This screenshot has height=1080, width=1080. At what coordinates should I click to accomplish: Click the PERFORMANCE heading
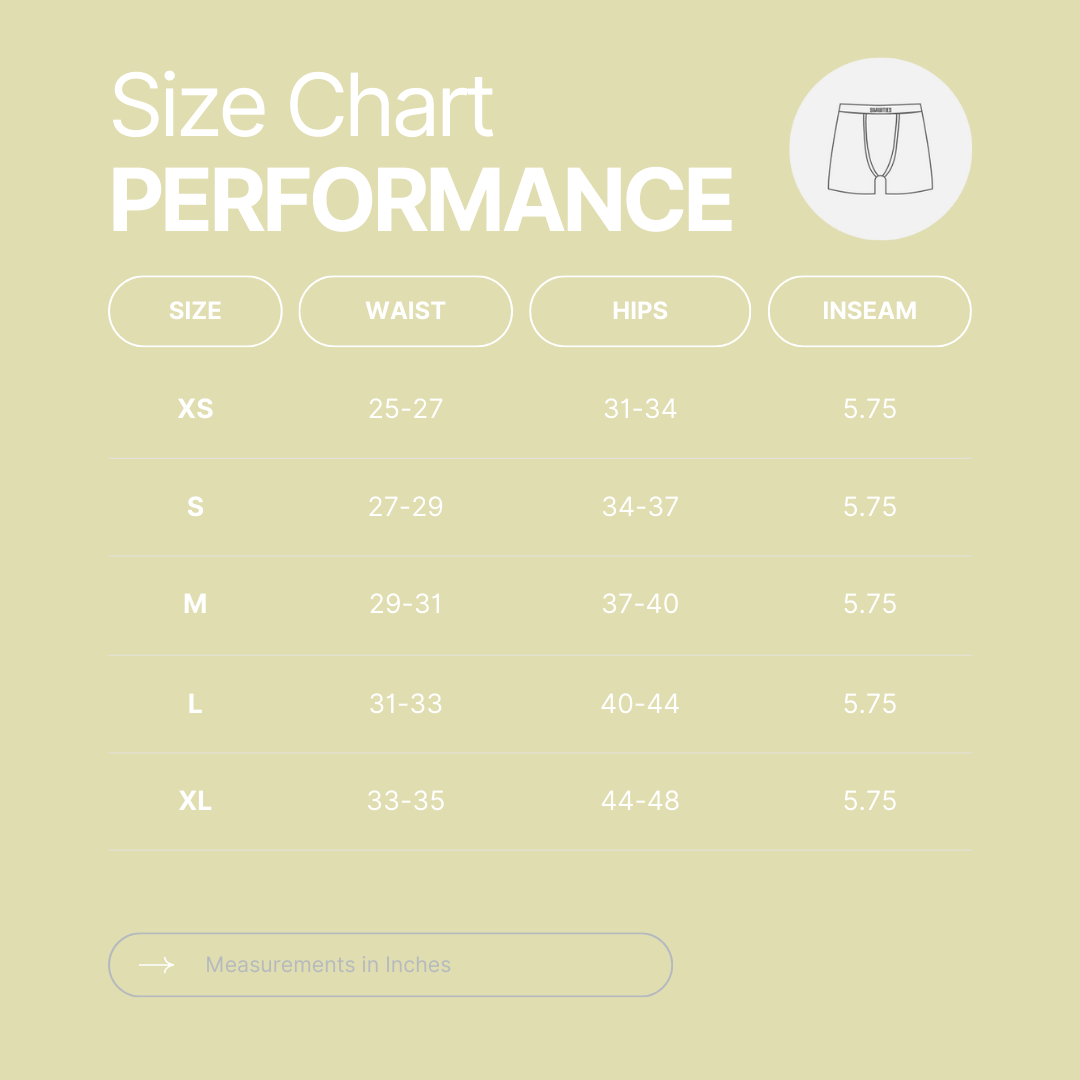[421, 200]
